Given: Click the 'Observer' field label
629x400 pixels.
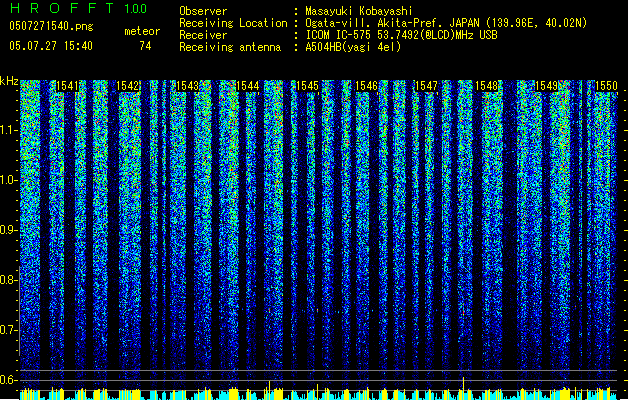Looking at the screenshot, I should (x=203, y=11).
